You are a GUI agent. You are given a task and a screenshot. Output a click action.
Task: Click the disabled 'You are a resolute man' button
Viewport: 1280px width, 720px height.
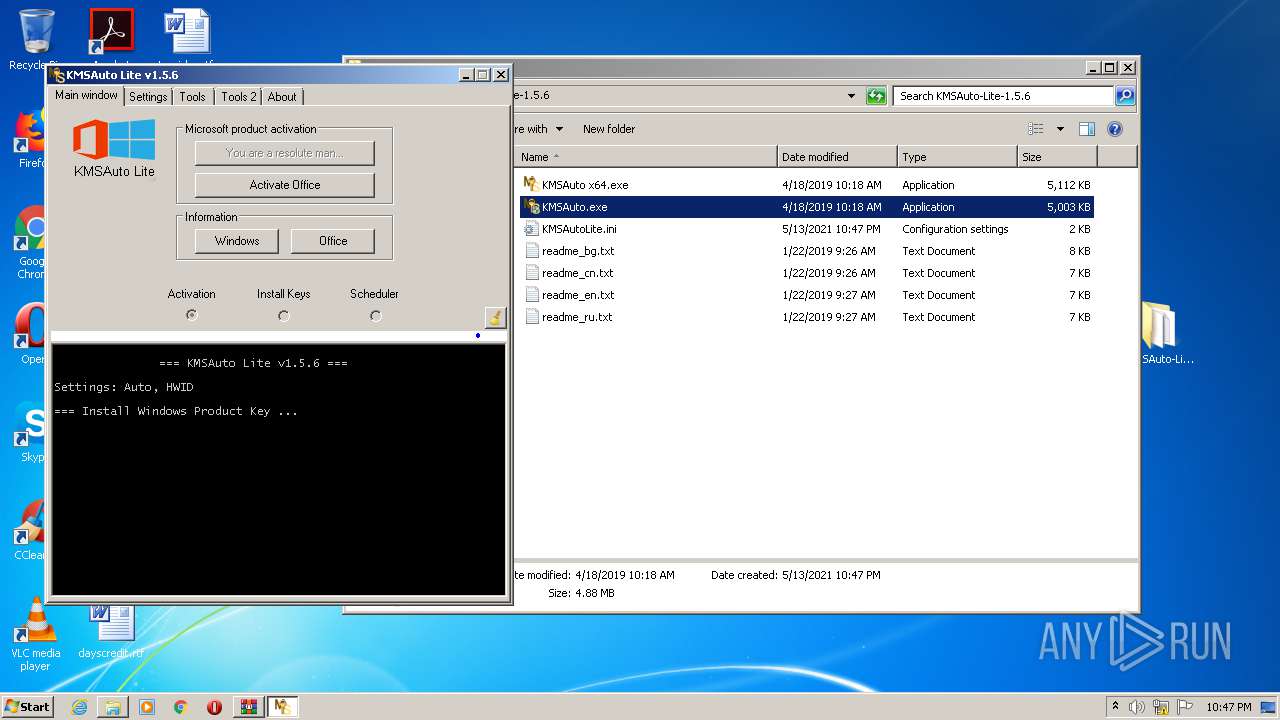(285, 153)
